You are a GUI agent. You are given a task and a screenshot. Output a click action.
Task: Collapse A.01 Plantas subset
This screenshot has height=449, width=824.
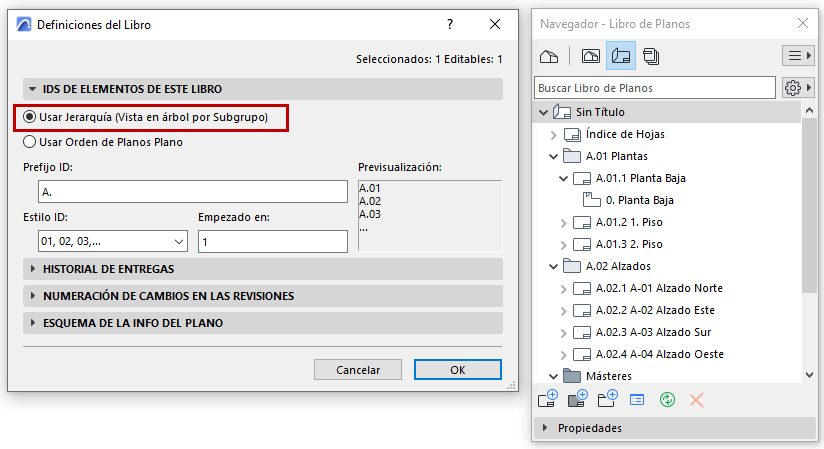pyautogui.click(x=553, y=157)
